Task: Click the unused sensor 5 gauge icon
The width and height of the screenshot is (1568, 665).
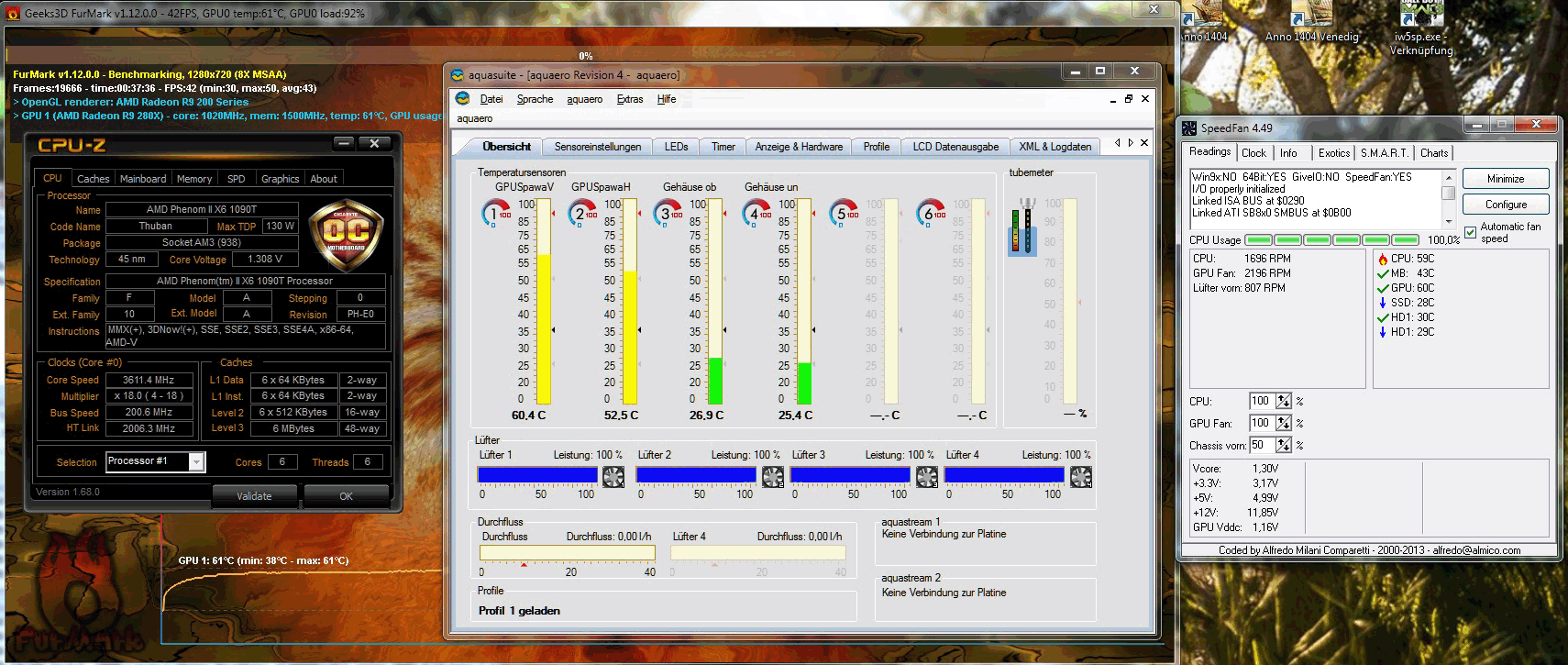Action: (x=844, y=214)
